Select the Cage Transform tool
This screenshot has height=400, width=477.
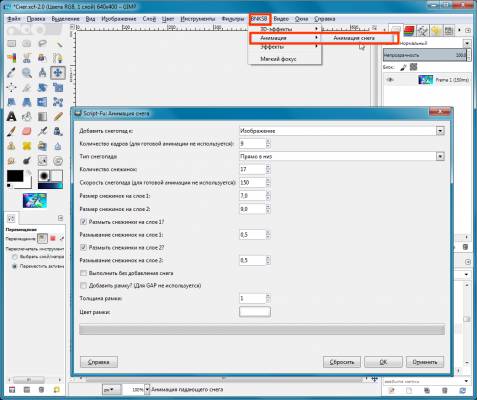[x=58, y=102]
